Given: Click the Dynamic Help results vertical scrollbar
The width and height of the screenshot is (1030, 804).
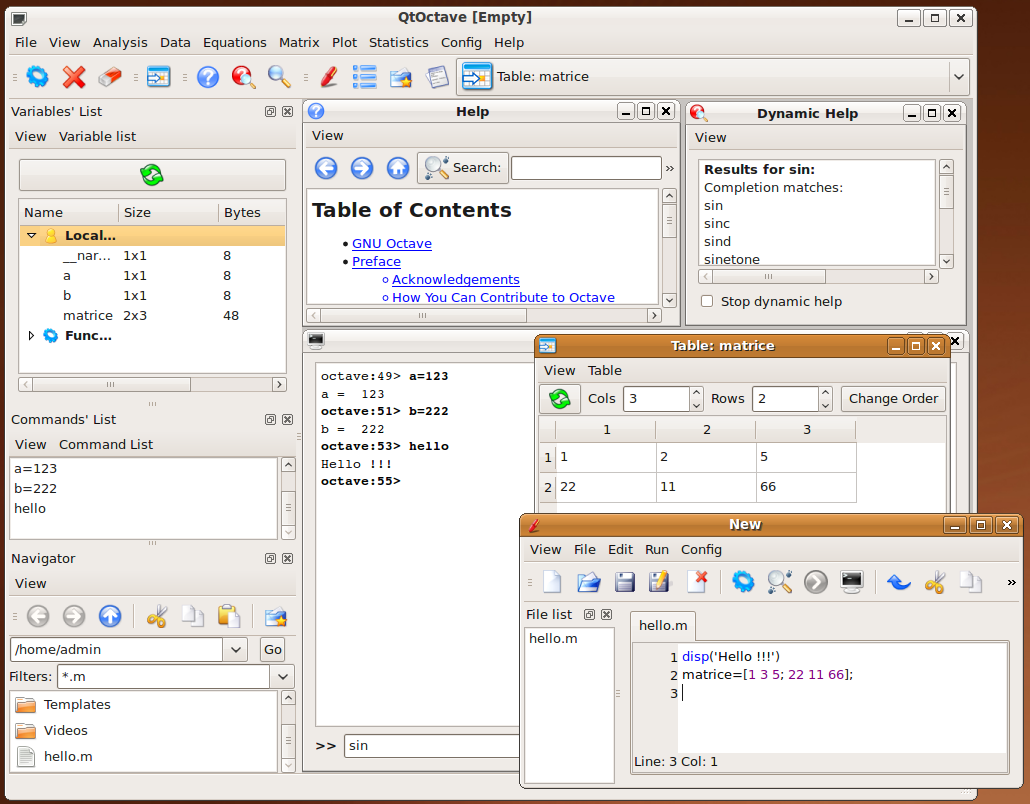Looking at the screenshot, I should [x=947, y=213].
